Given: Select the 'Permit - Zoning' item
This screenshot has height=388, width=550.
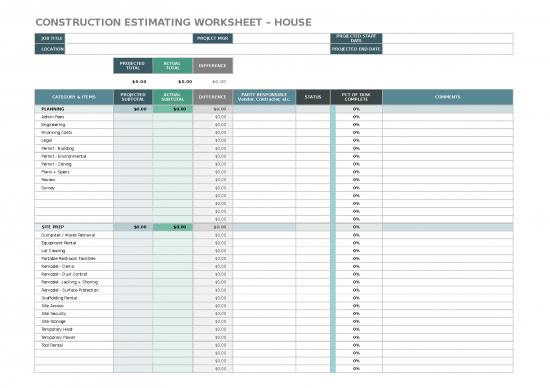Looking at the screenshot, I should 56,164.
